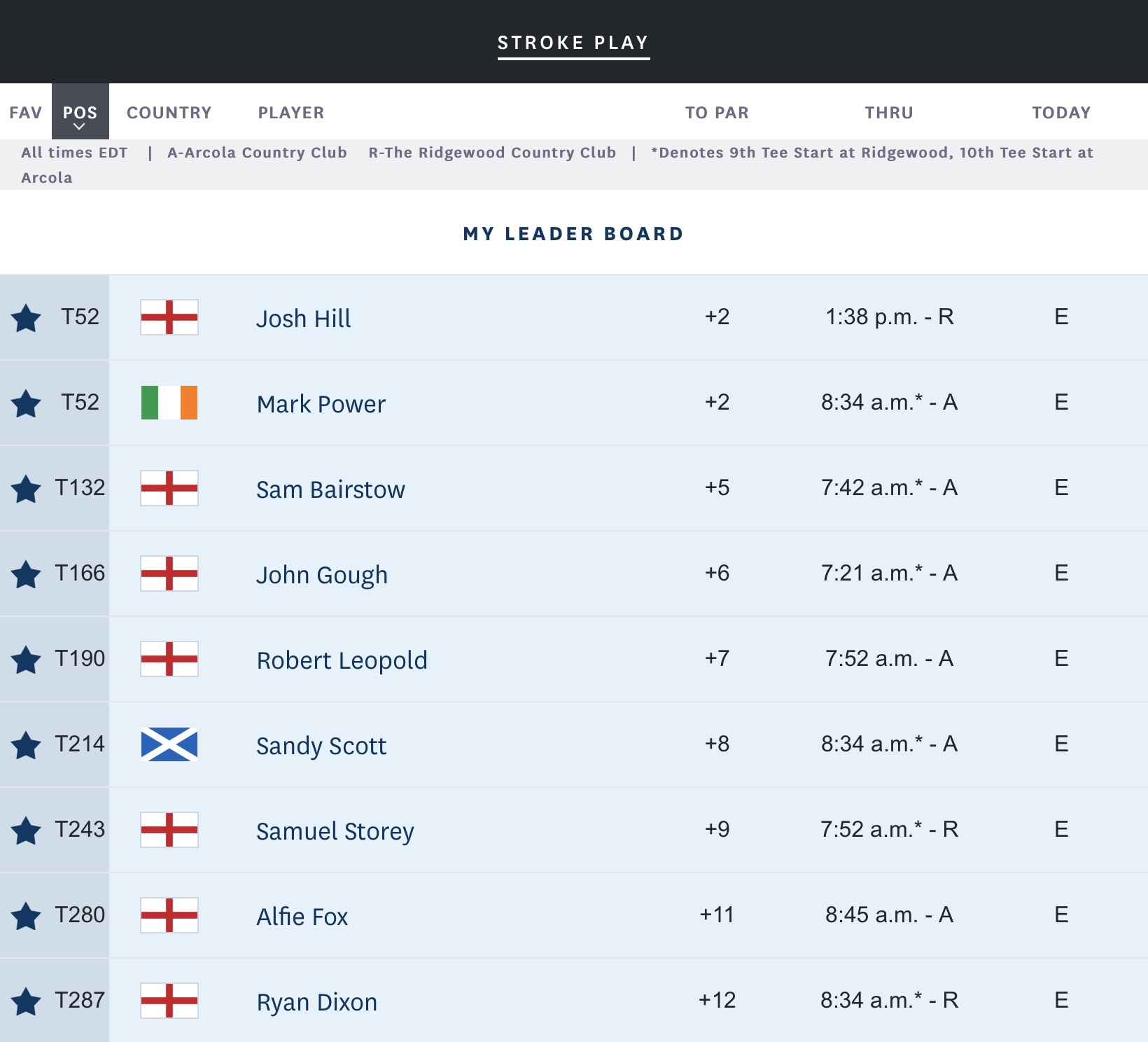Toggle favorite star for Mark Power
The width and height of the screenshot is (1148, 1042).
[26, 403]
